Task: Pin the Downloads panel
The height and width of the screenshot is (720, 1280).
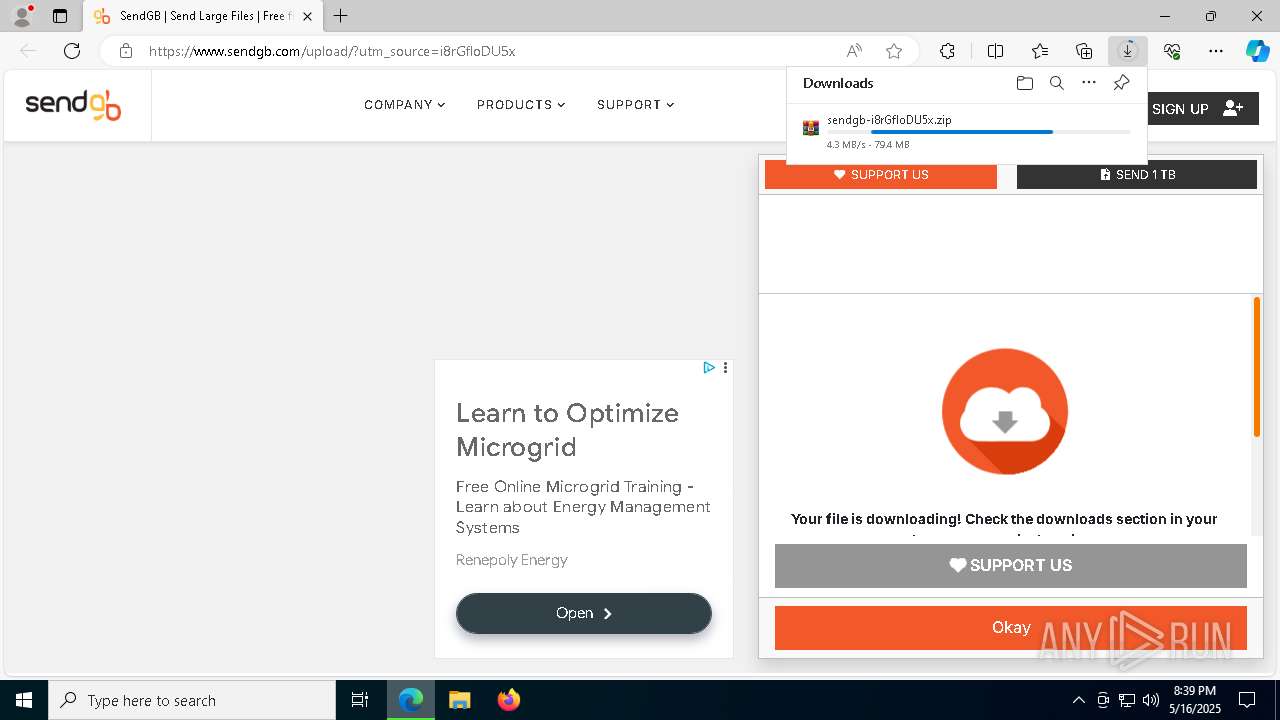Action: coord(1121,83)
